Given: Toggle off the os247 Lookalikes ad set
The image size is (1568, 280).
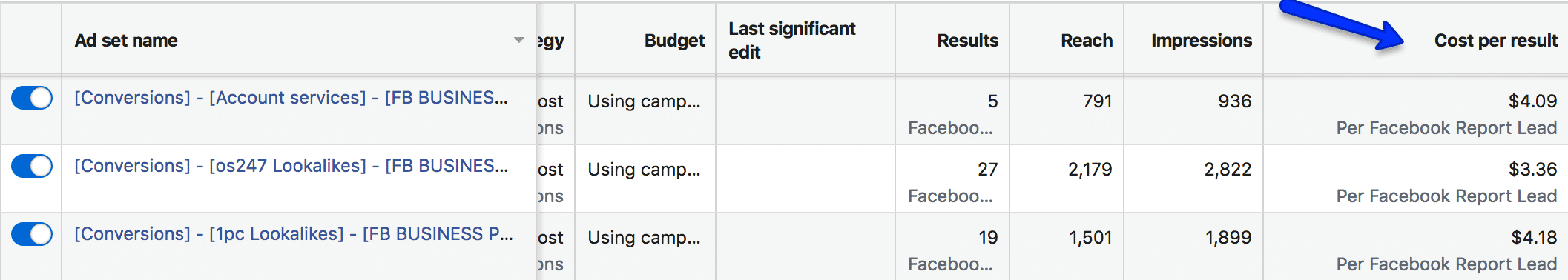Looking at the screenshot, I should point(32,166).
